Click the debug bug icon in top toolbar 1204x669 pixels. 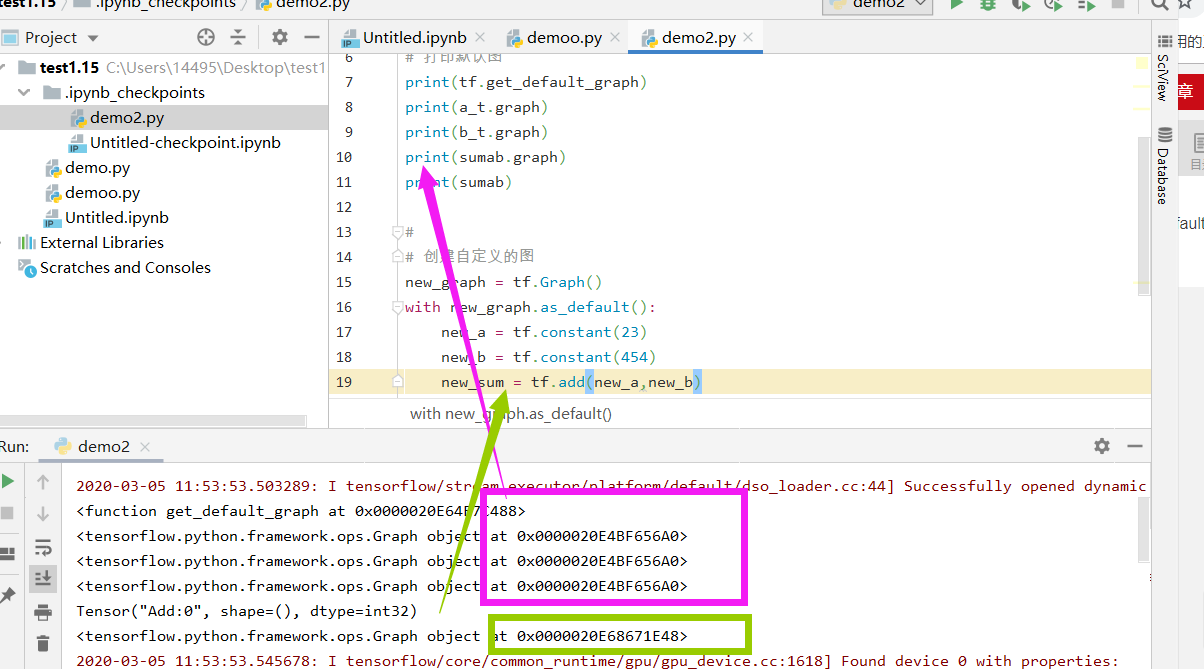point(988,4)
